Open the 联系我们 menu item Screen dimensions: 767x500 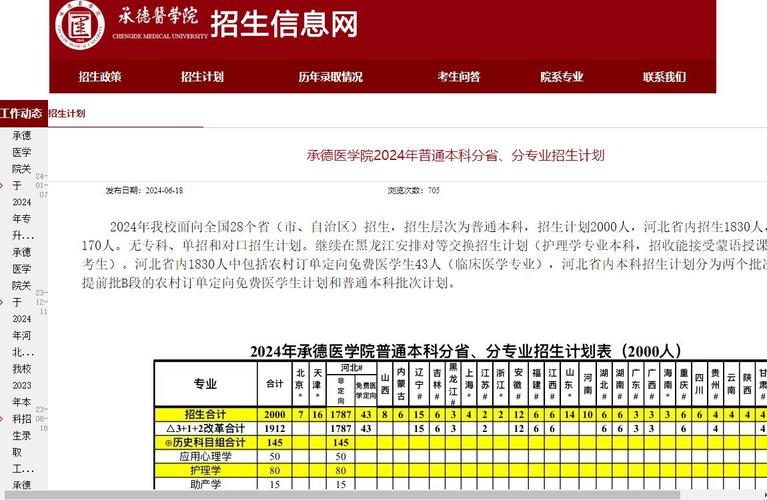[x=664, y=77]
